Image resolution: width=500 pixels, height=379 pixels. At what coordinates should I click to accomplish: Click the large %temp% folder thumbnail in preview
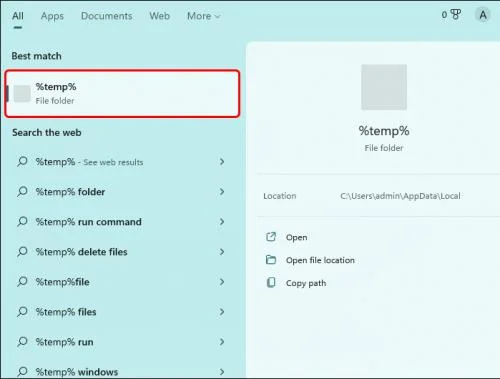click(x=384, y=87)
